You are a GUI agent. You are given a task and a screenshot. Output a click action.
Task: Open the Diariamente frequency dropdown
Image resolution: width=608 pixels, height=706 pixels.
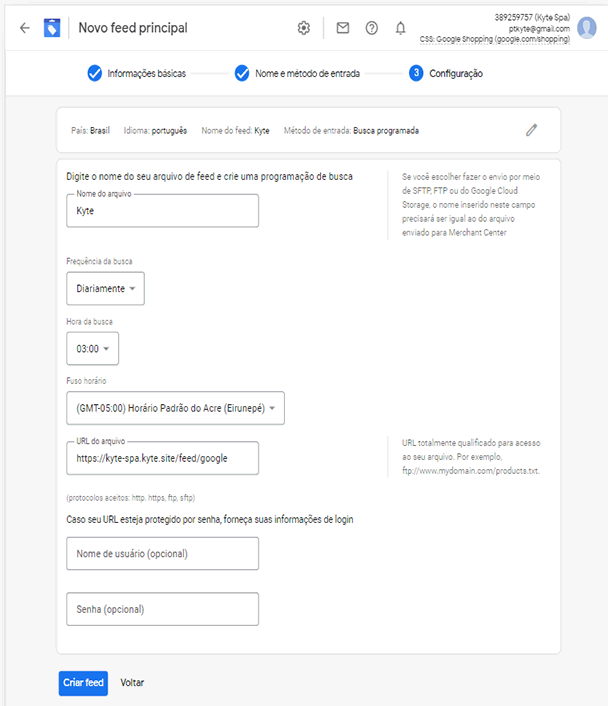(x=105, y=289)
